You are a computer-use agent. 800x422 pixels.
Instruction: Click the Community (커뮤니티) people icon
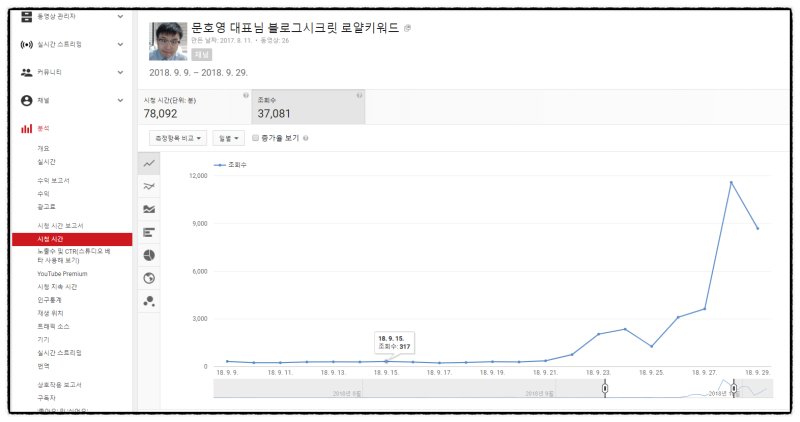point(27,72)
